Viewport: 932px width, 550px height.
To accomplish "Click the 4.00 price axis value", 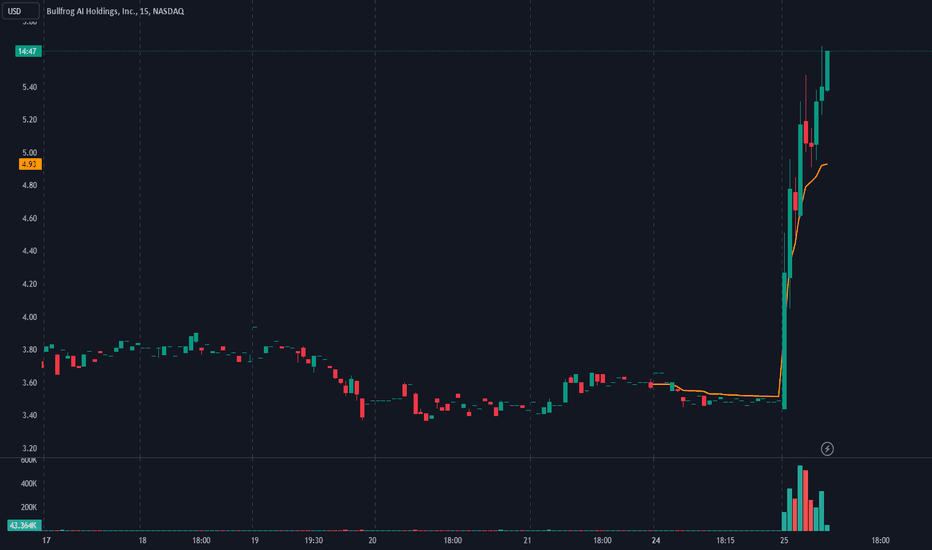I will tap(30, 317).
